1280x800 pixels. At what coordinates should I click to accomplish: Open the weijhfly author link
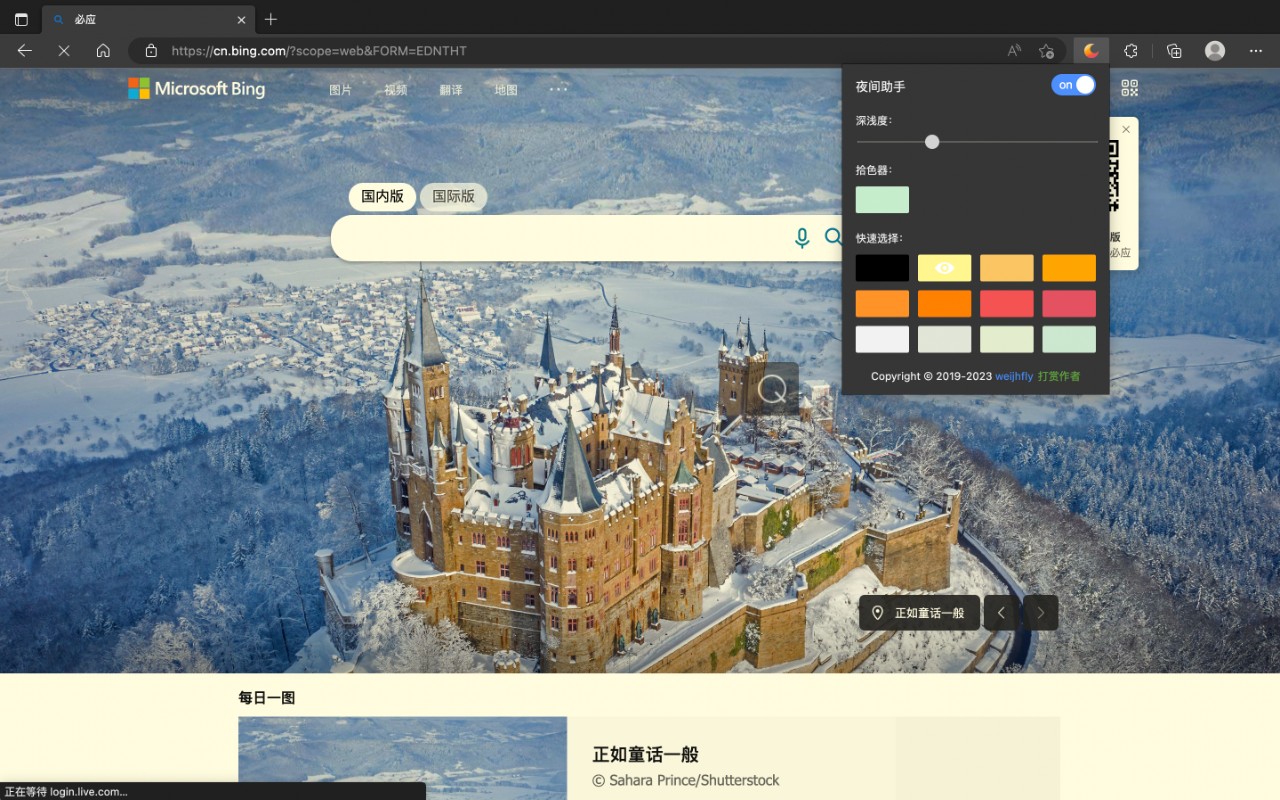[x=1014, y=377]
